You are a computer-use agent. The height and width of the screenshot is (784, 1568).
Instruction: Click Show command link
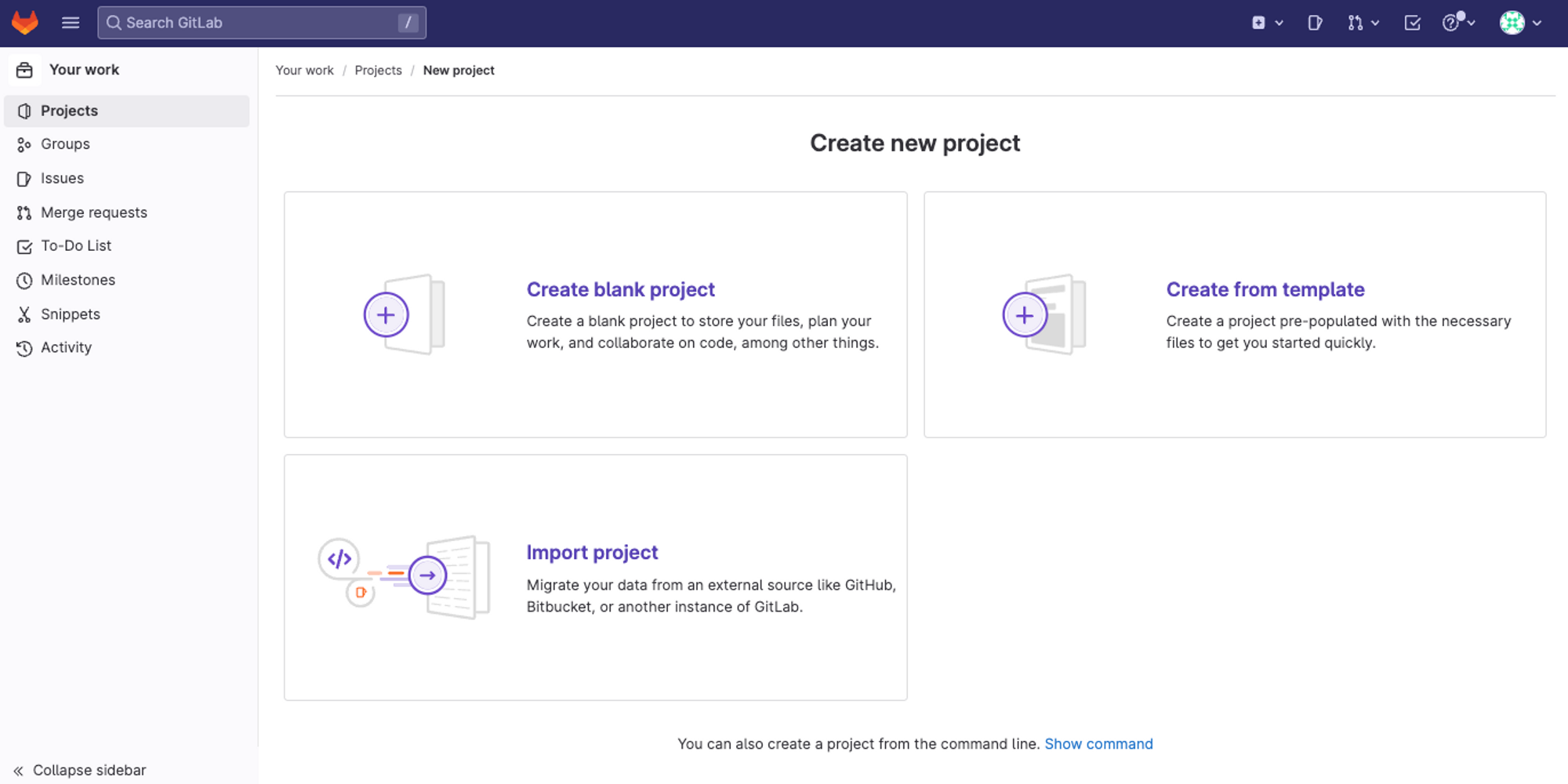tap(1098, 744)
